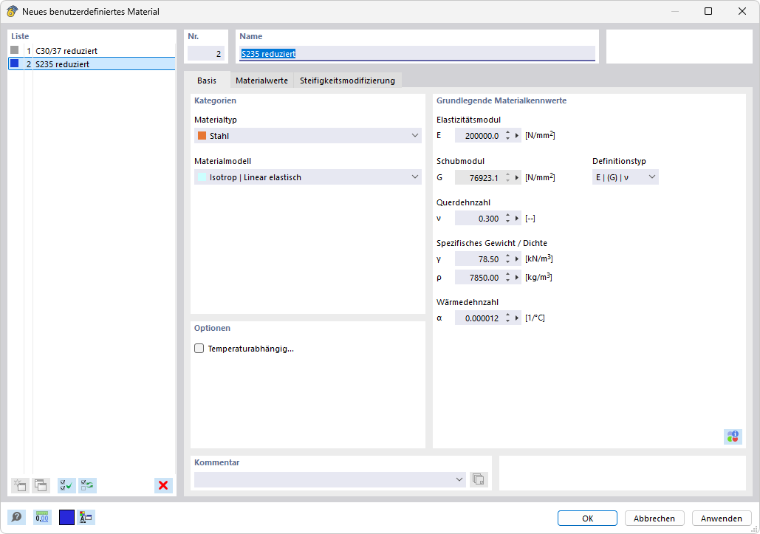
Task: Open the Definitionstyp E | (G) | ν dropdown
Action: 625,177
